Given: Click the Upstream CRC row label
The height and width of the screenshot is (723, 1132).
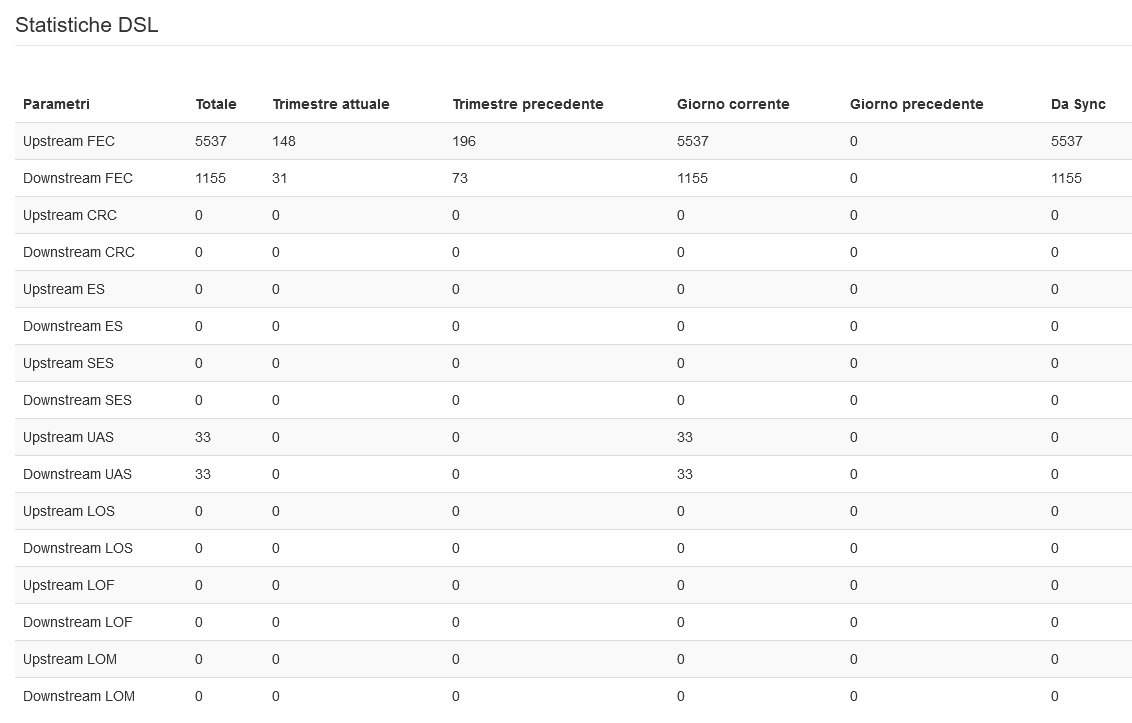Looking at the screenshot, I should [70, 215].
